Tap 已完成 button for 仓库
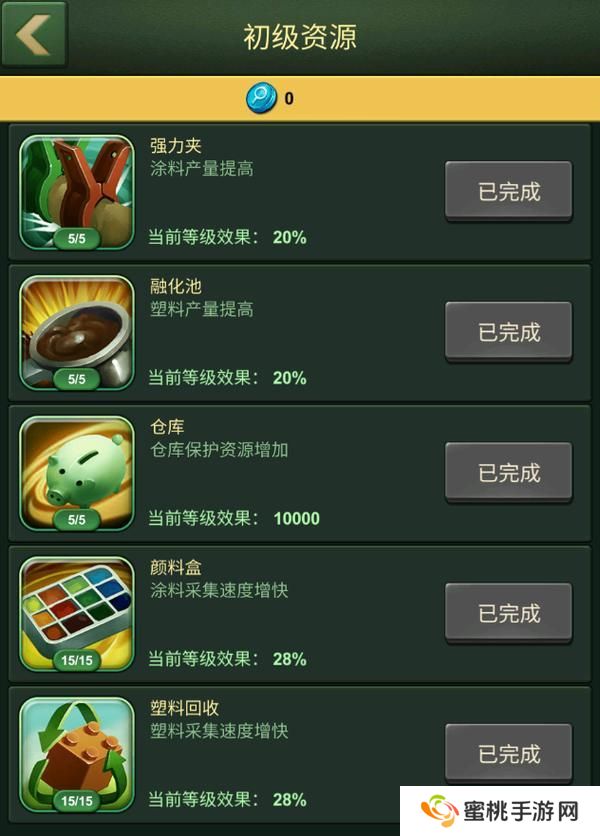 509,473
